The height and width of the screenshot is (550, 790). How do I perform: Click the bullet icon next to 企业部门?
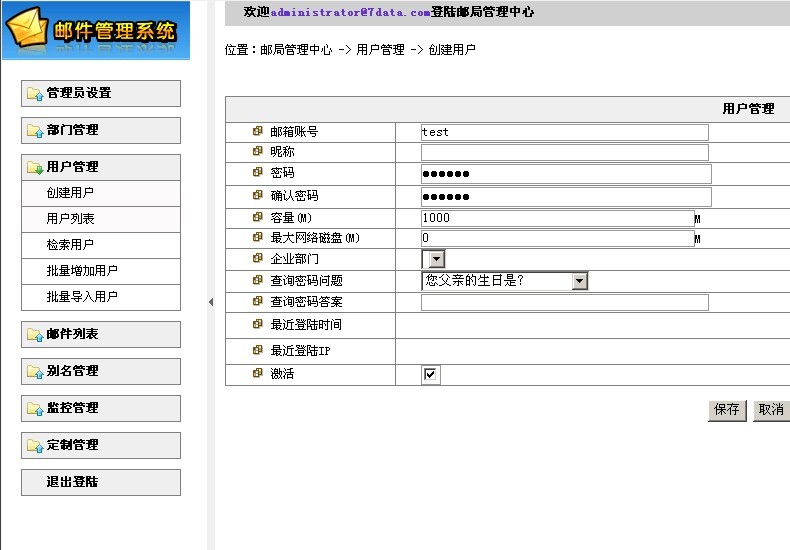pyautogui.click(x=257, y=258)
